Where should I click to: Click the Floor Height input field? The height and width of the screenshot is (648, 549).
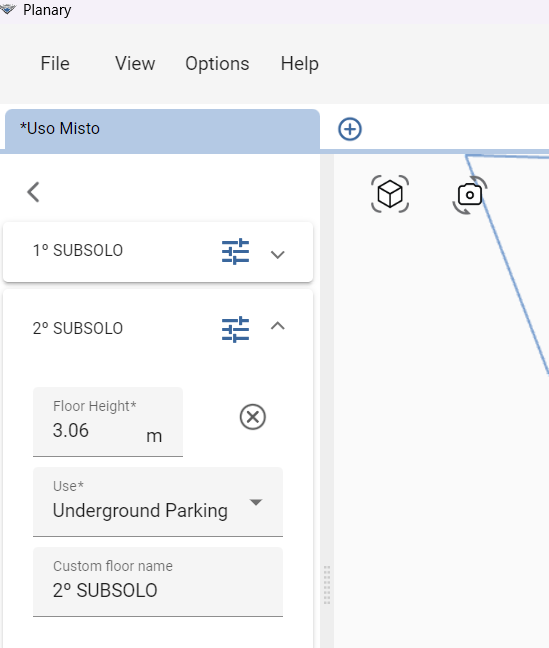pyautogui.click(x=108, y=422)
